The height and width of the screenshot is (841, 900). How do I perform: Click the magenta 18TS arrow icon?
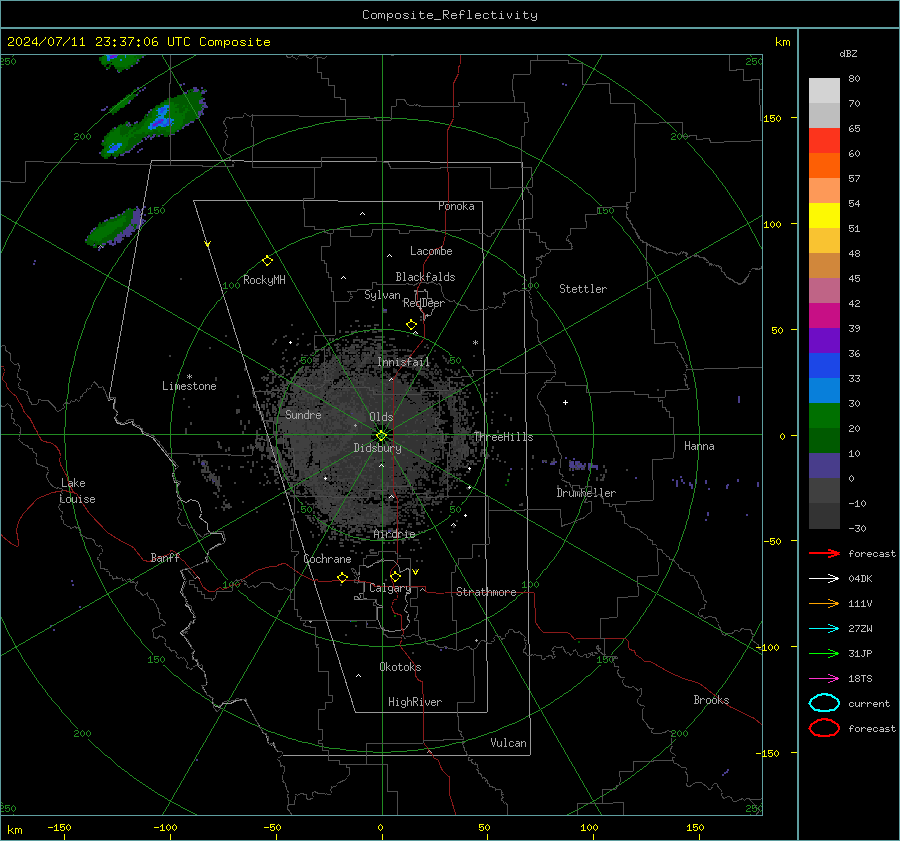tap(824, 679)
